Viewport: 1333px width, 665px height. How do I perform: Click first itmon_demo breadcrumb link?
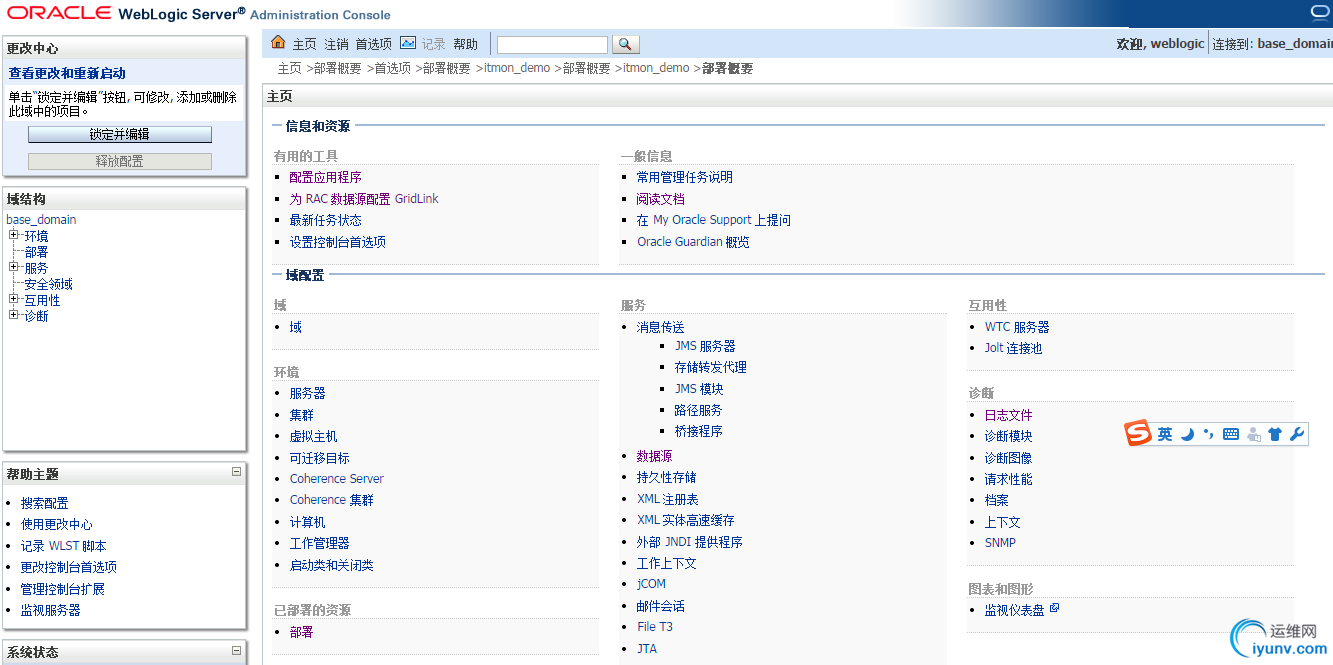coord(517,68)
